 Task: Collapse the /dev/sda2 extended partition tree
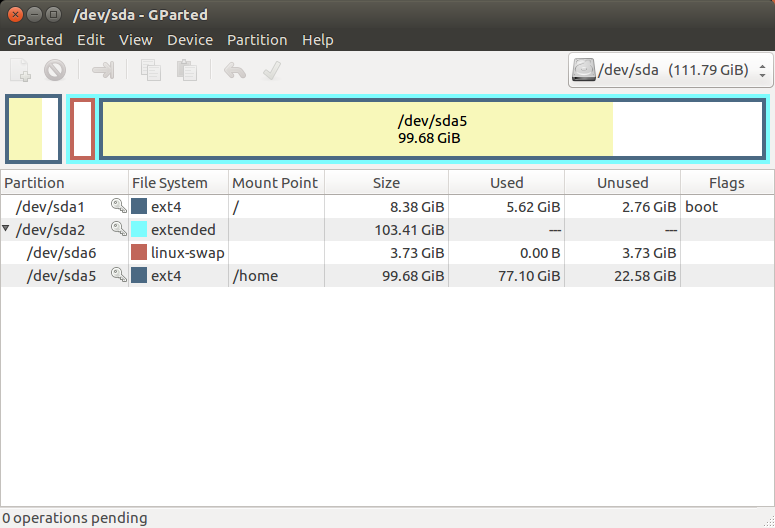5,228
